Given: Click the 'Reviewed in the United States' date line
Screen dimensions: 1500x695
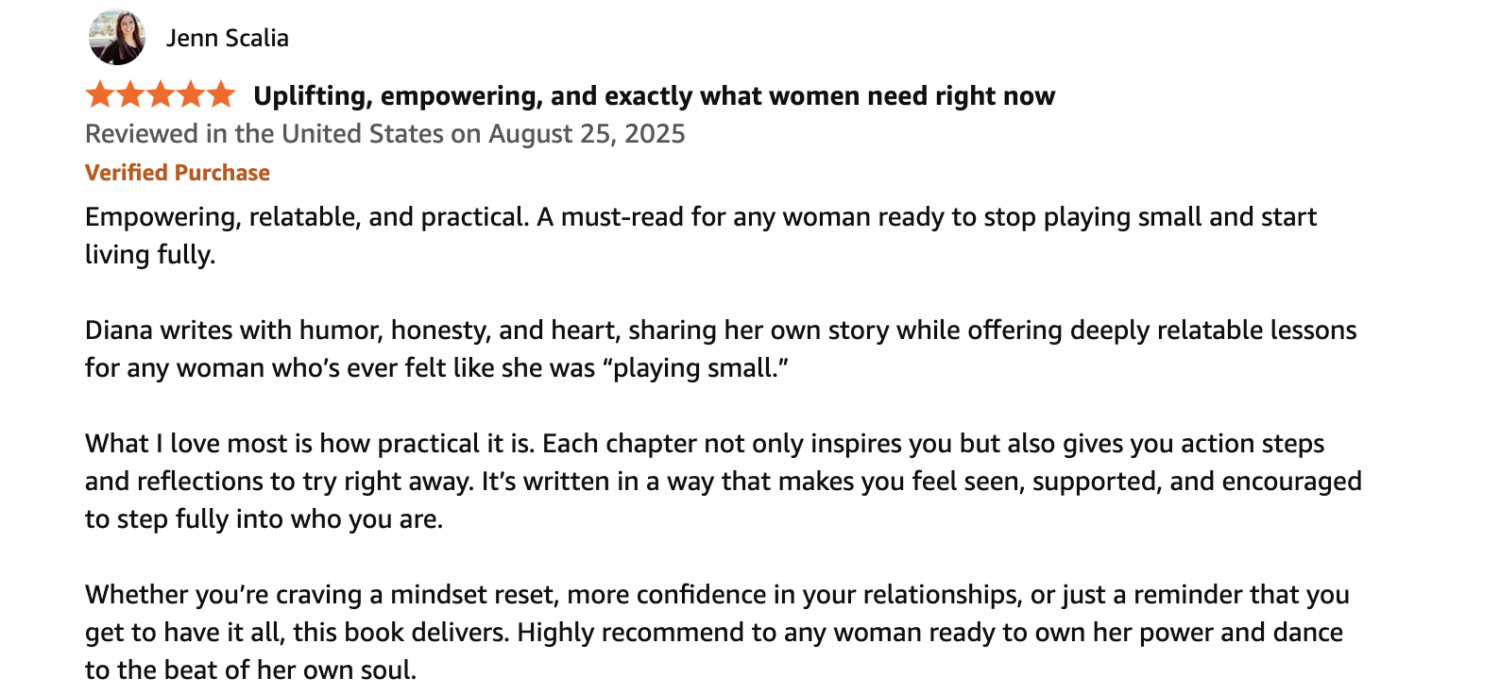Looking at the screenshot, I should [385, 134].
